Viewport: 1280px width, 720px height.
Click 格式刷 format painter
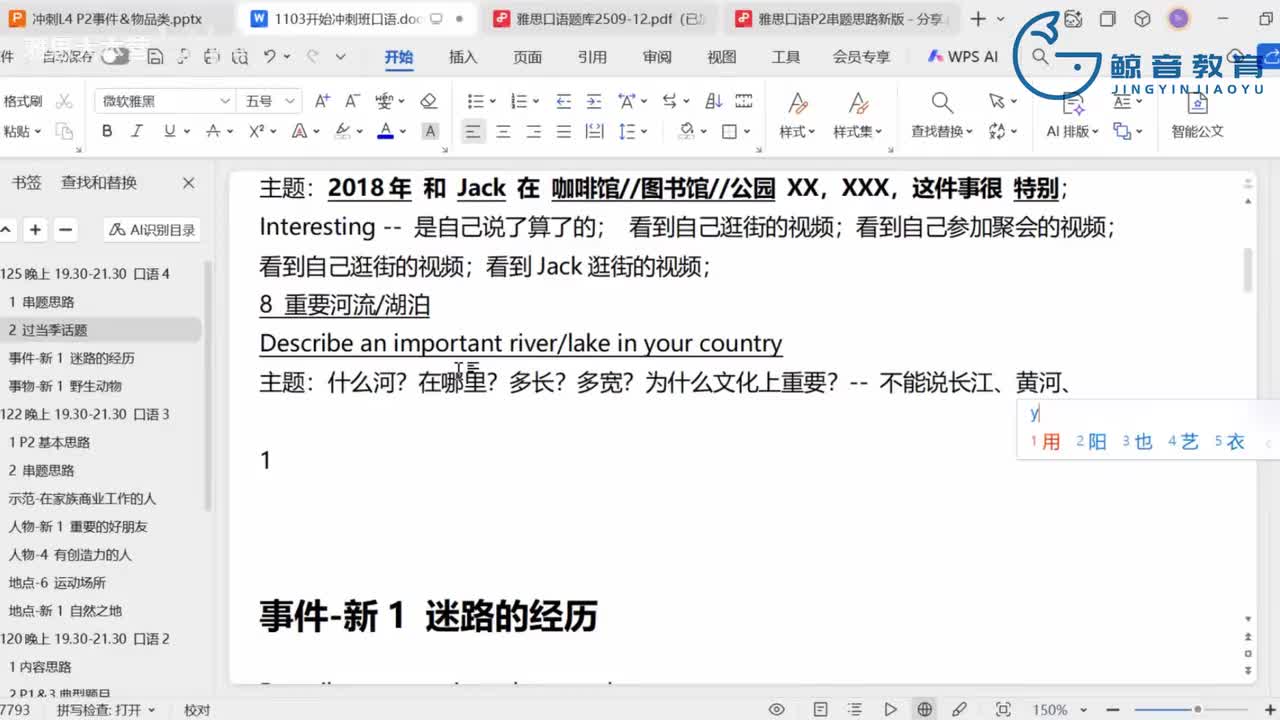pyautogui.click(x=23, y=101)
